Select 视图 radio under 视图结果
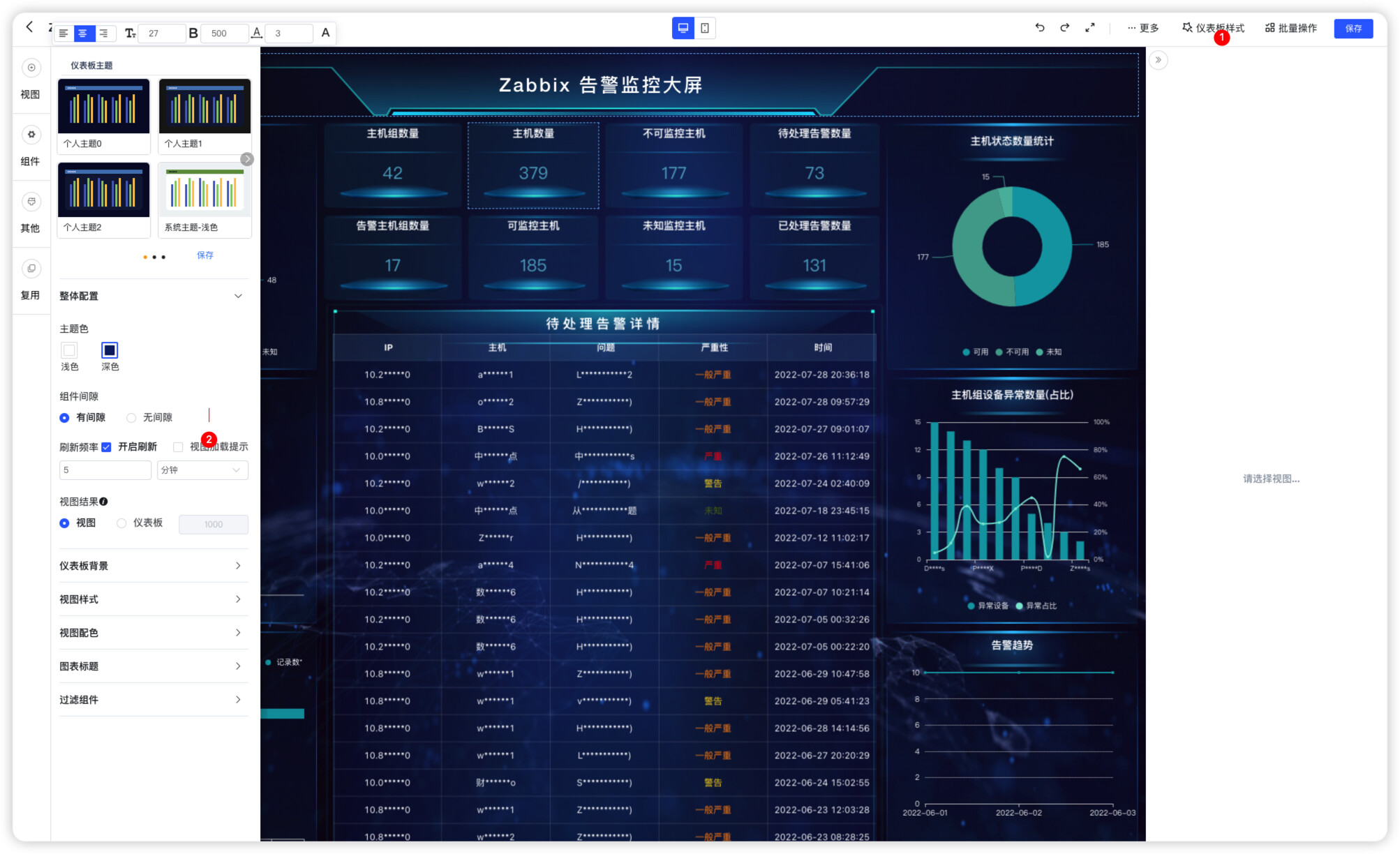Viewport: 1400px width, 854px height. point(64,523)
